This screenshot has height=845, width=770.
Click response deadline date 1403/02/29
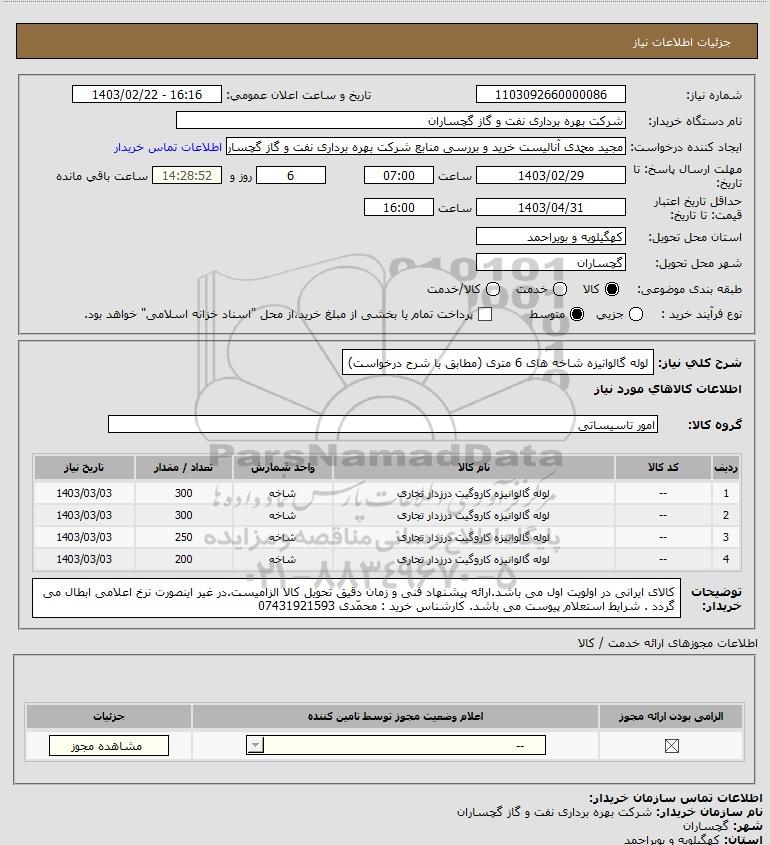coord(551,175)
